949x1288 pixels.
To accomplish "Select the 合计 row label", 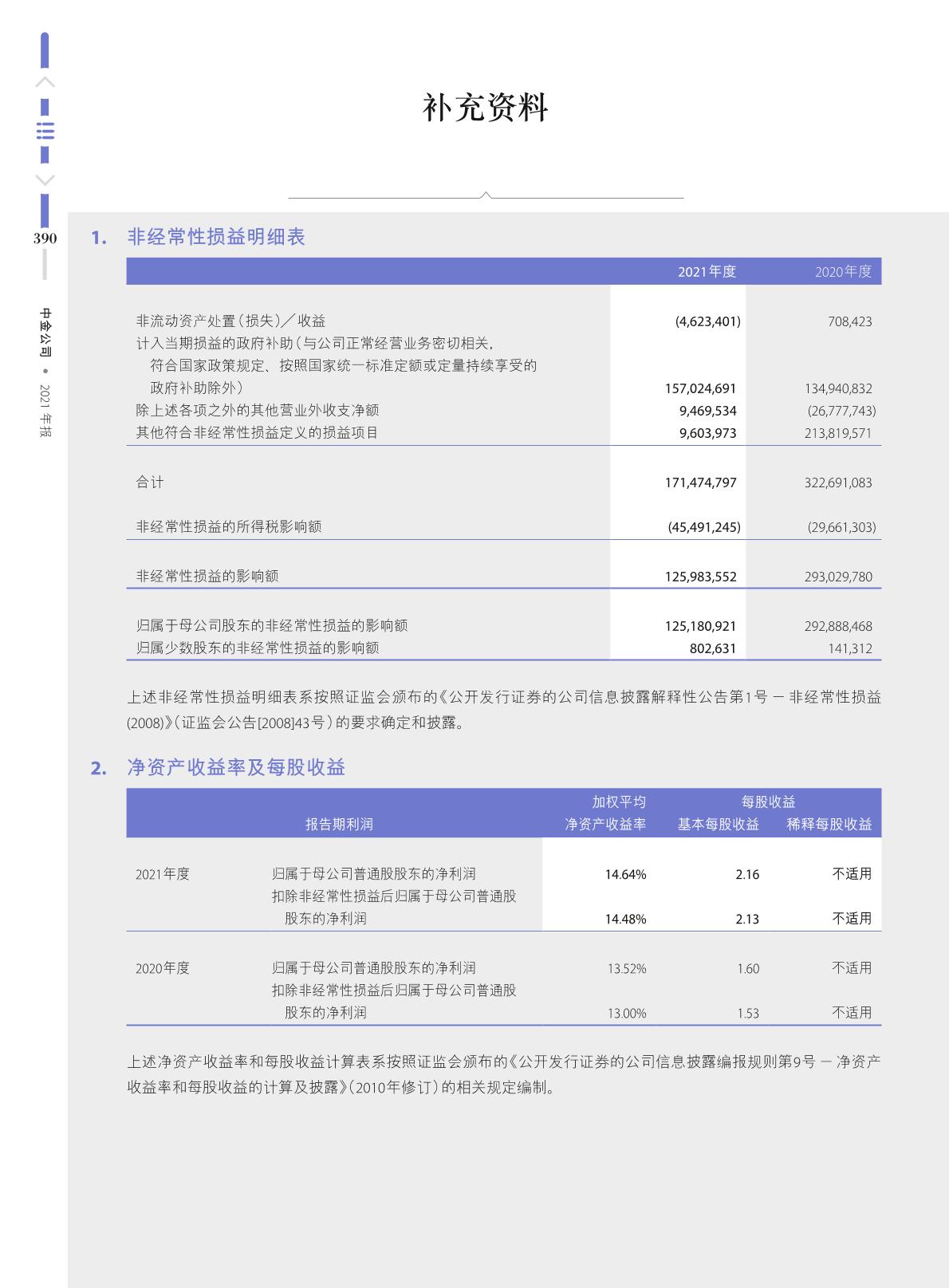I will 150,482.
